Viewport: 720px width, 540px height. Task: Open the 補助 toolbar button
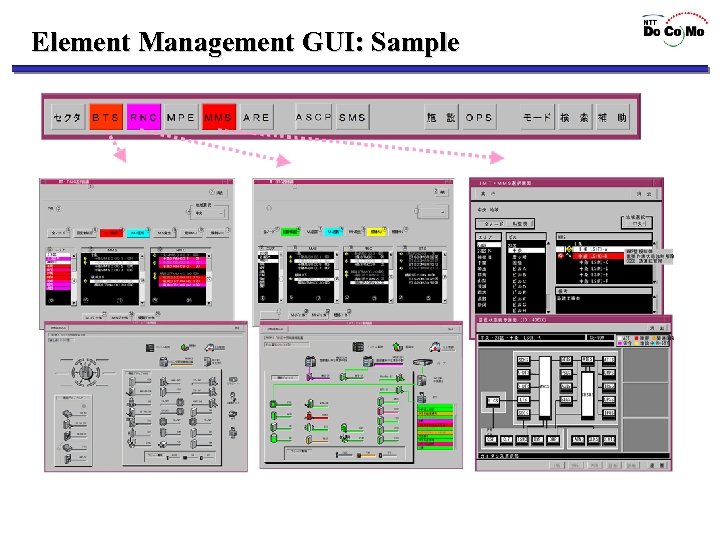[613, 118]
